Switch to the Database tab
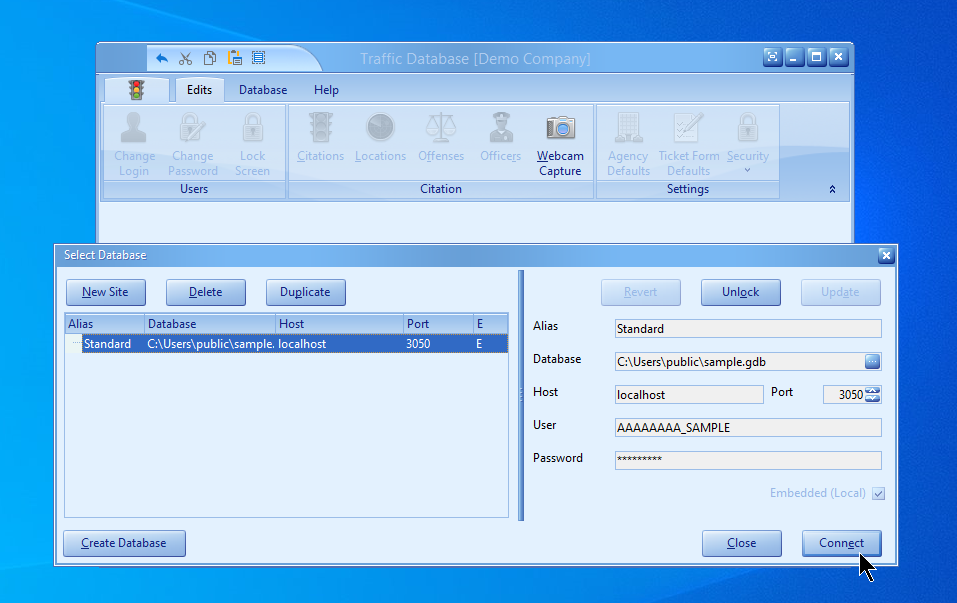This screenshot has width=957, height=603. pos(263,90)
